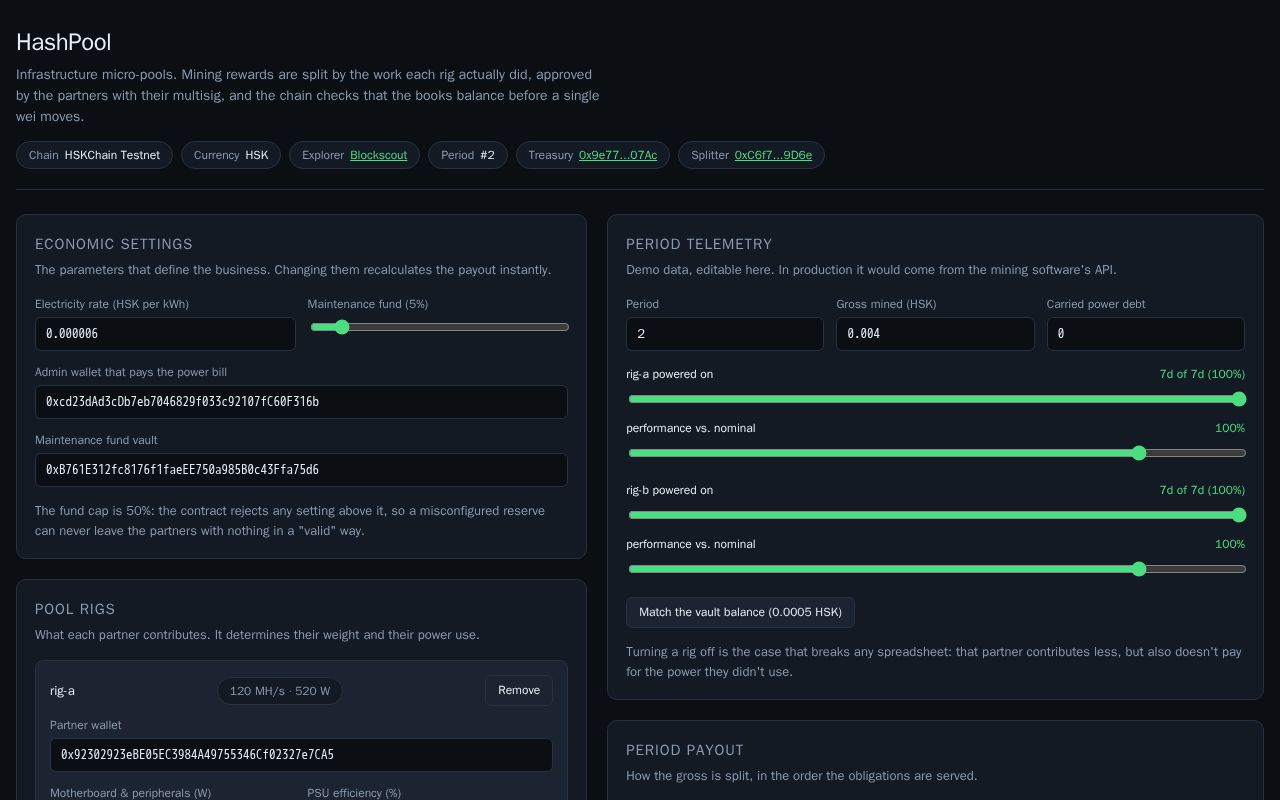
Task: Click the Chain HSKChain Testnet pill
Action: tap(94, 155)
